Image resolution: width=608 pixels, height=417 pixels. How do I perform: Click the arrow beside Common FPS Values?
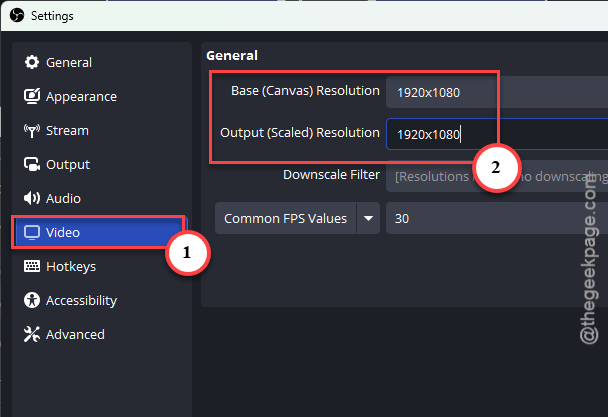coord(368,218)
